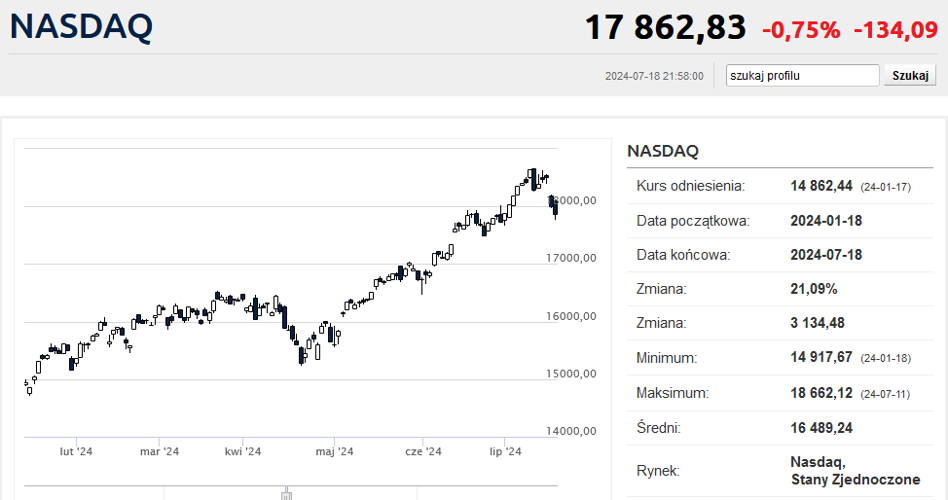Click the red -134,09 point change
Screen dimensions: 948x500
point(895,30)
